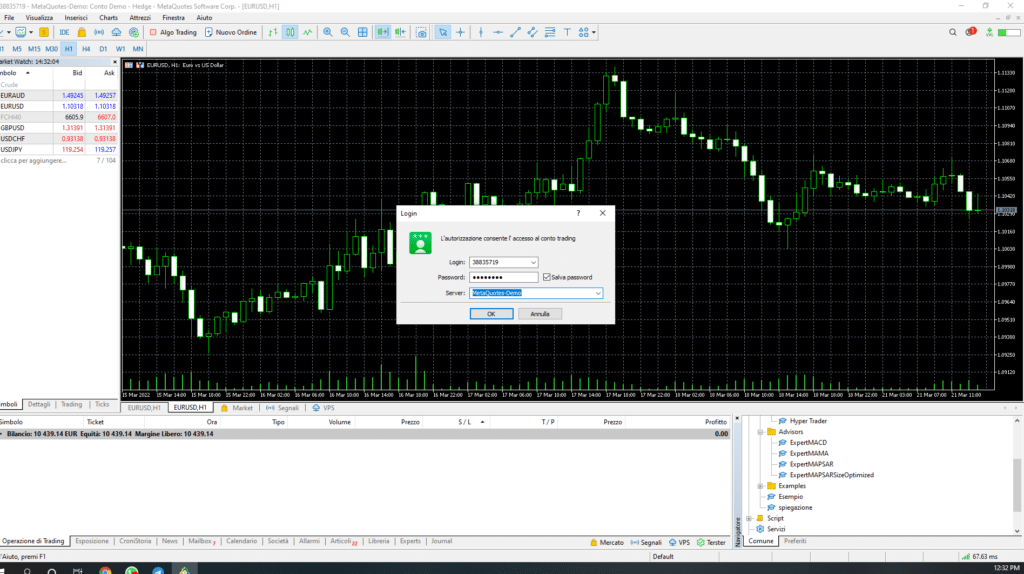Switch timeframe to M5
Viewport: 1024px width, 574px height.
pyautogui.click(x=17, y=49)
